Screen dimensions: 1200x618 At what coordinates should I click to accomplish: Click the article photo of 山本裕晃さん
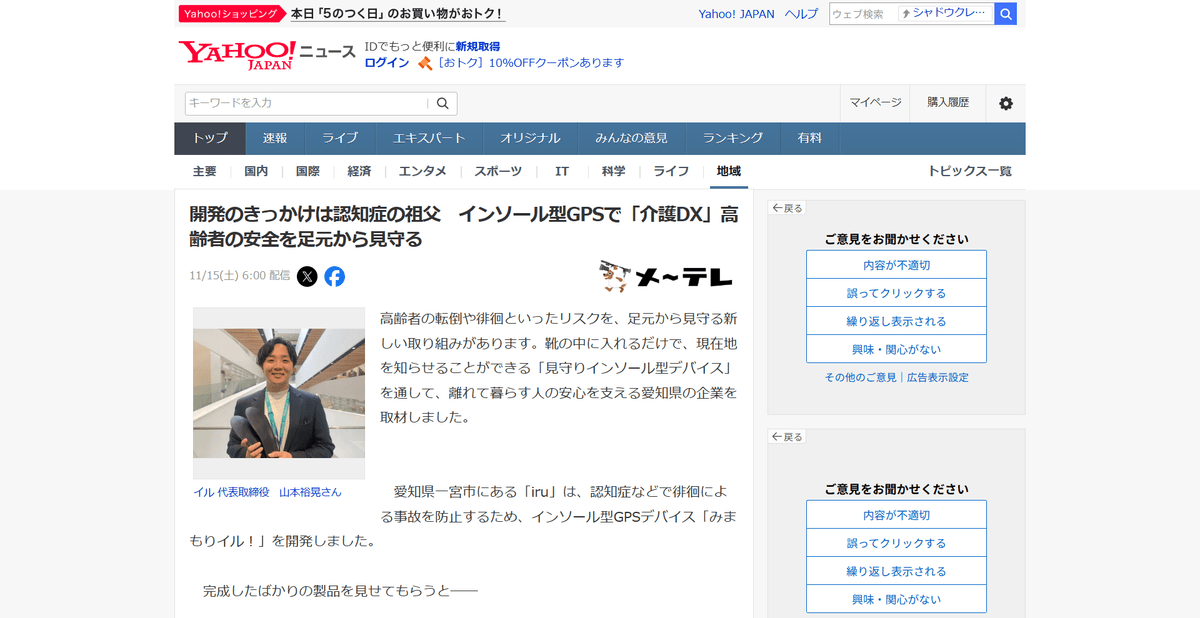[279, 393]
